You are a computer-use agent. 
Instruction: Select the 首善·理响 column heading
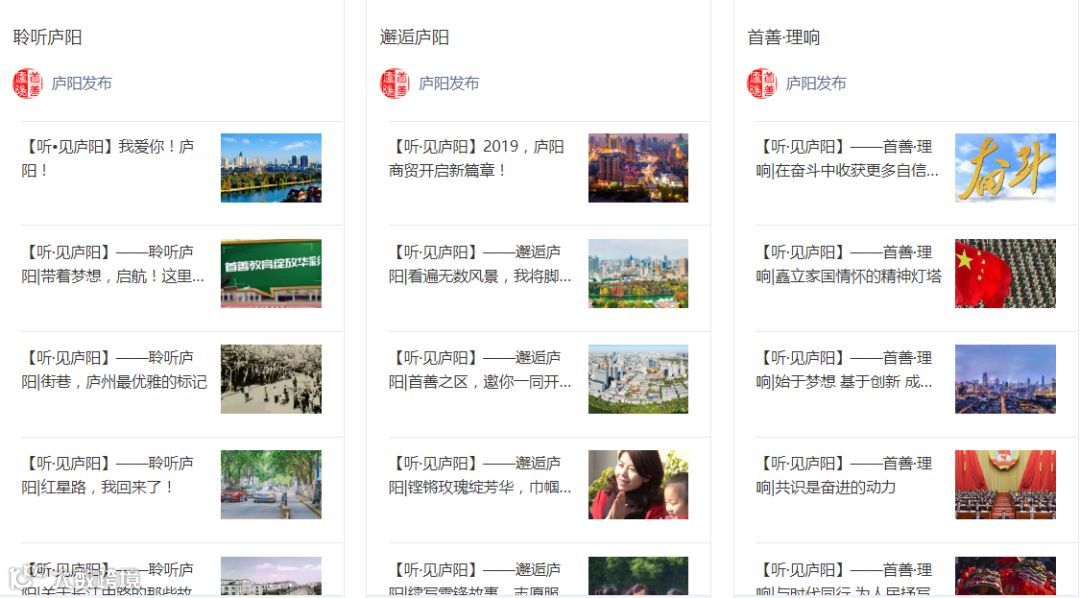pos(783,37)
